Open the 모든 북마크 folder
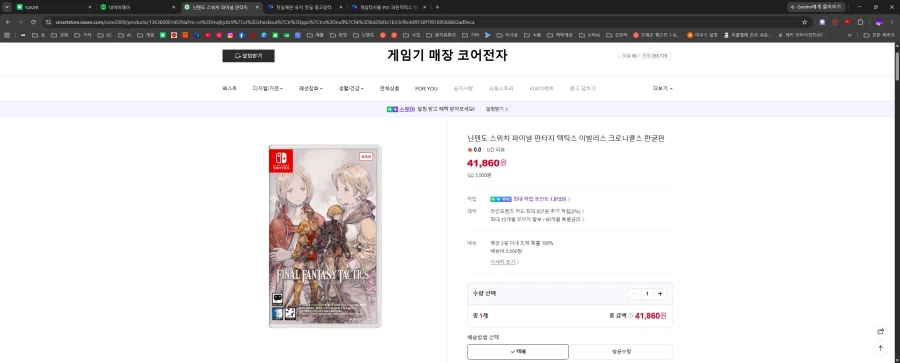This screenshot has height=363, width=900. click(879, 35)
